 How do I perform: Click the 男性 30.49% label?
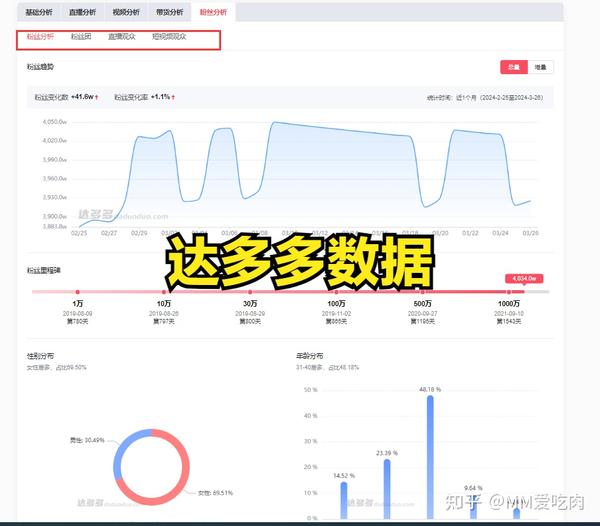tap(87, 440)
